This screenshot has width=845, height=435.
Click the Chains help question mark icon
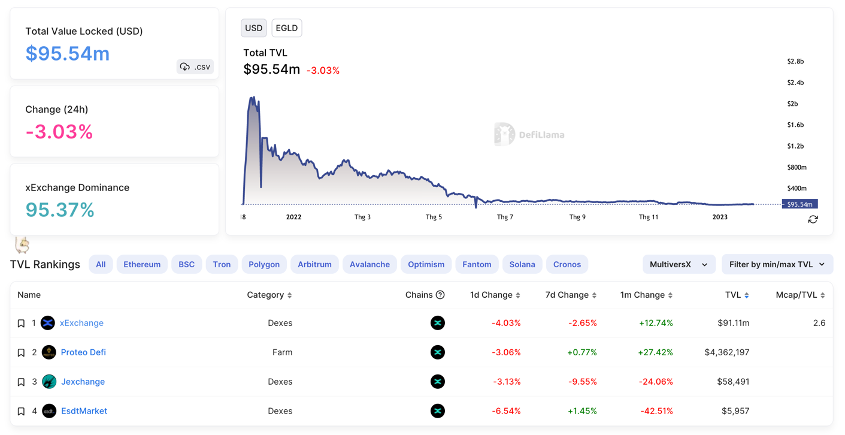pos(440,295)
